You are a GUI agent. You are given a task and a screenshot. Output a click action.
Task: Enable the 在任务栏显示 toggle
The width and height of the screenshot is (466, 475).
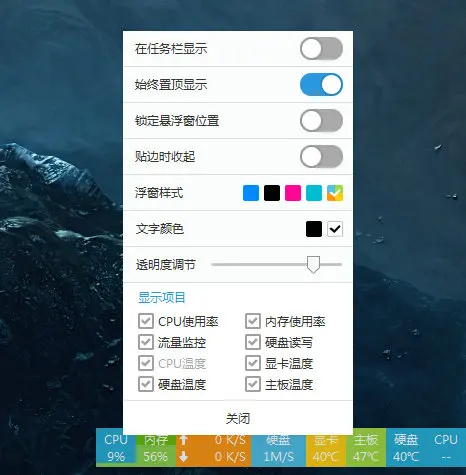click(x=321, y=49)
